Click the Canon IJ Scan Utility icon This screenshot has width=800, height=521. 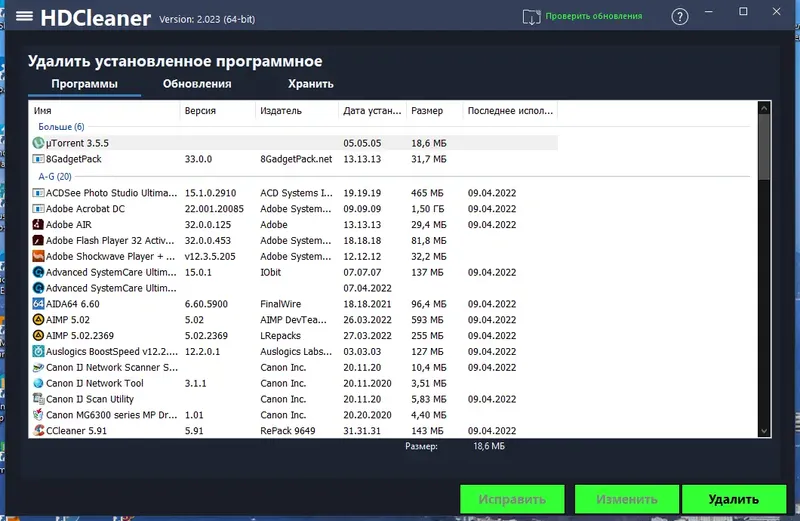pyautogui.click(x=38, y=399)
